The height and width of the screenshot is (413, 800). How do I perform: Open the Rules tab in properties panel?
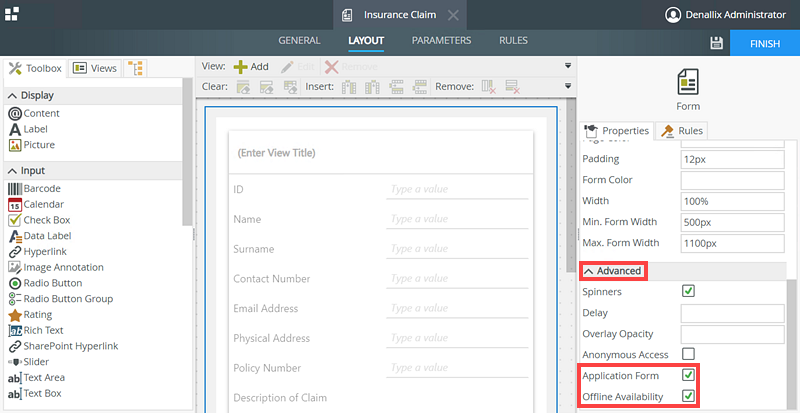[x=682, y=131]
